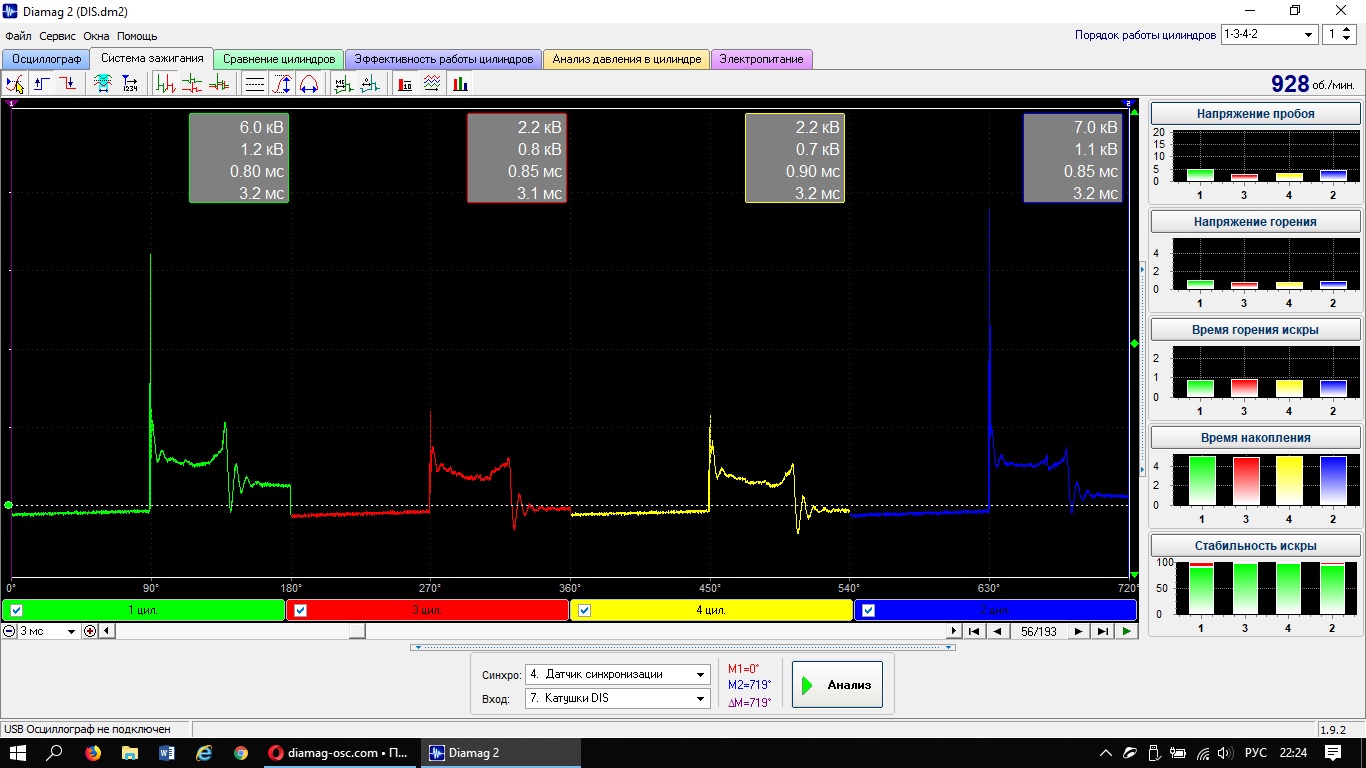Toggle the cylinder 1 checkbox
1366x768 pixels.
point(16,610)
